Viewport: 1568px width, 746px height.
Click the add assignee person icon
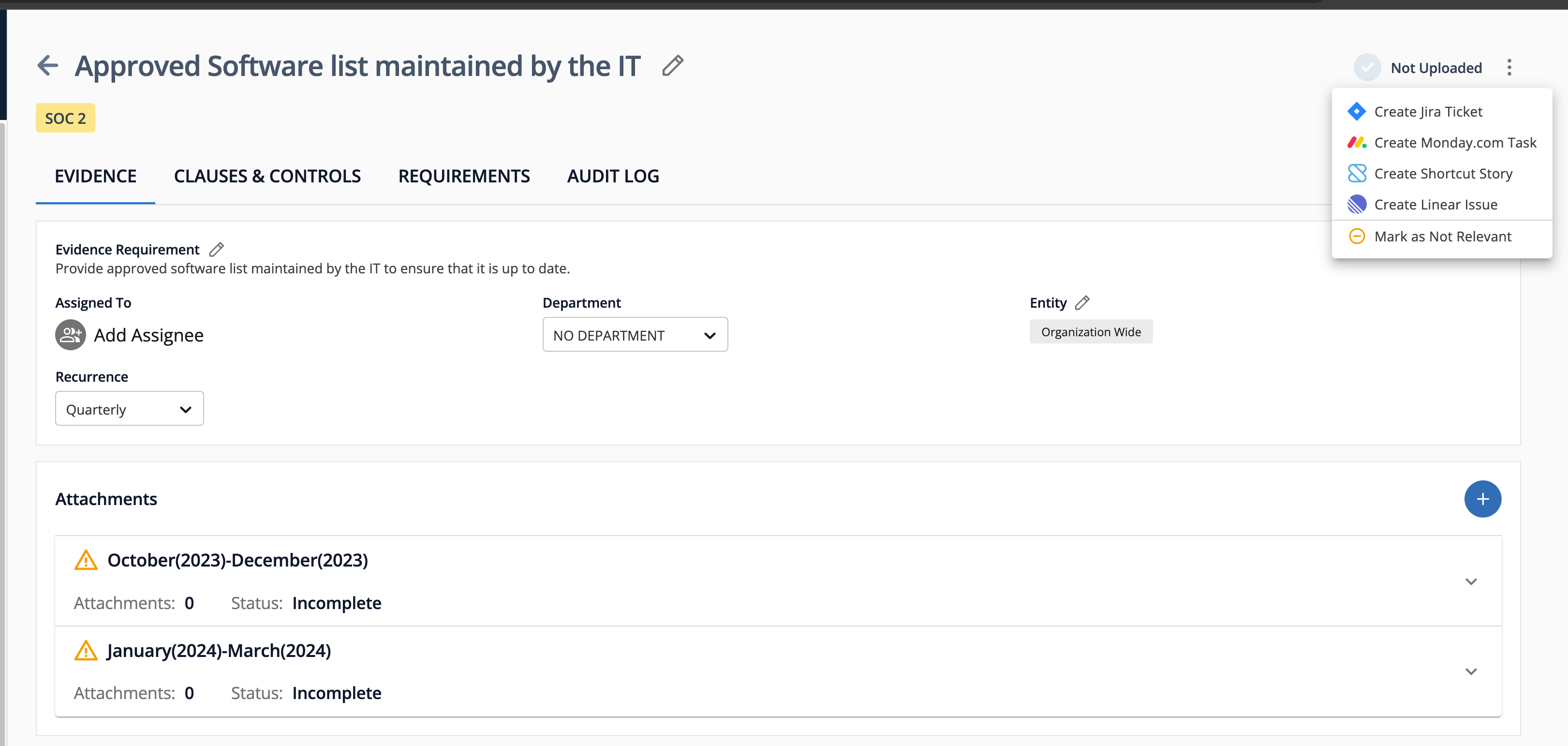coord(71,335)
